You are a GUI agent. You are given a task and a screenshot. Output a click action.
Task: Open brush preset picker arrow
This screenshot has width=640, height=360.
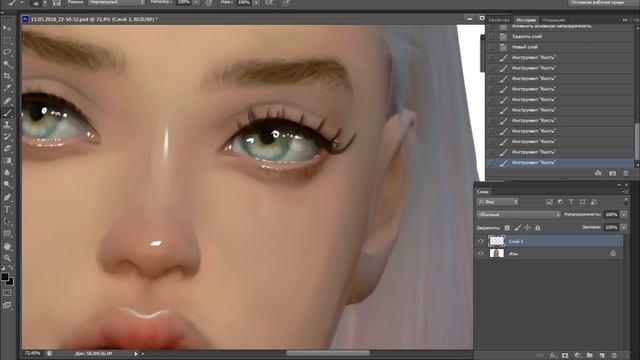coord(45,3)
